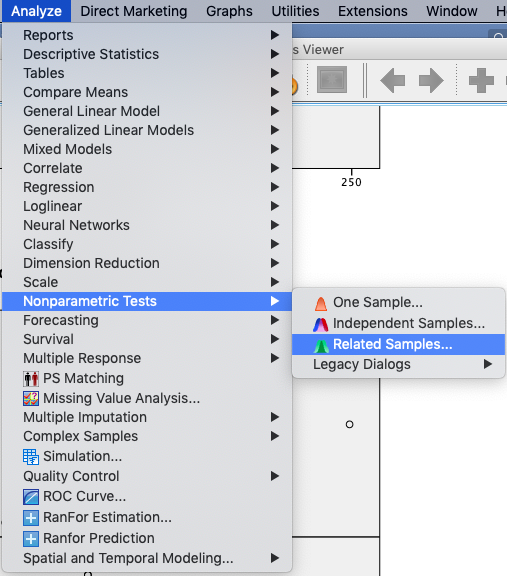
Task: Click the back arrow in Viewer toolbar
Action: [392, 80]
